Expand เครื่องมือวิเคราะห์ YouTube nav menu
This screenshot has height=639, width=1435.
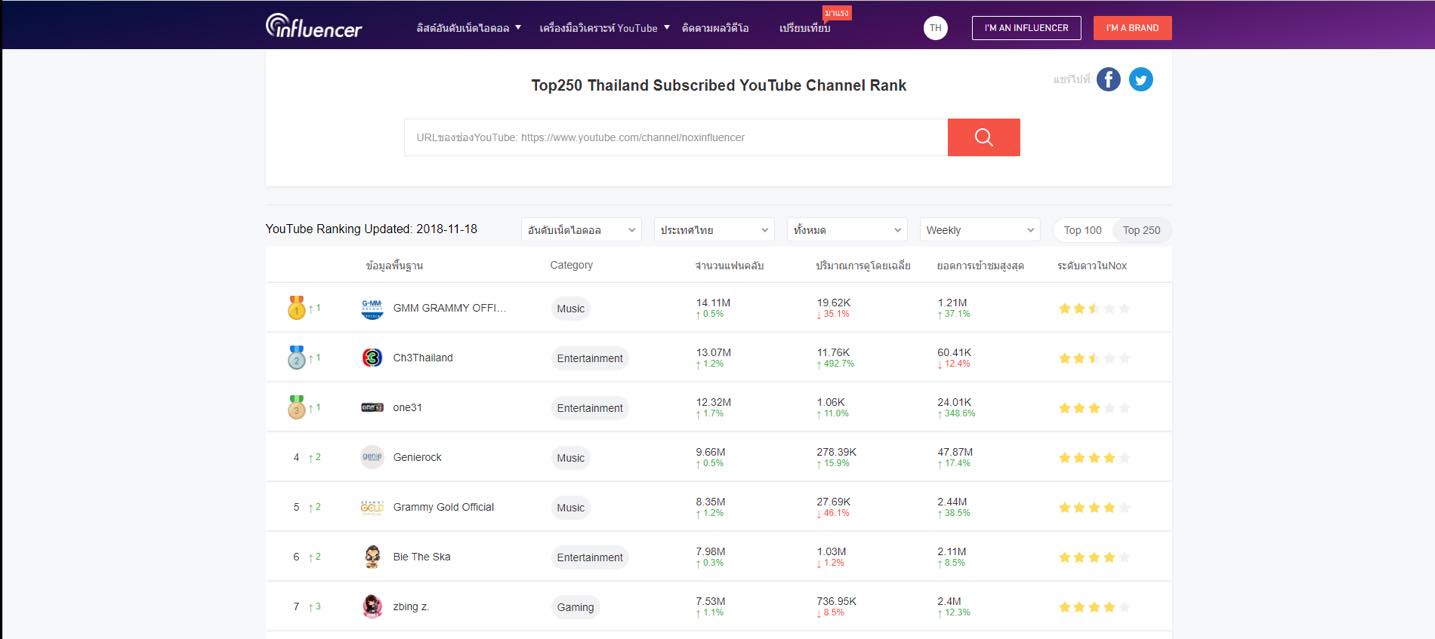pyautogui.click(x=604, y=28)
